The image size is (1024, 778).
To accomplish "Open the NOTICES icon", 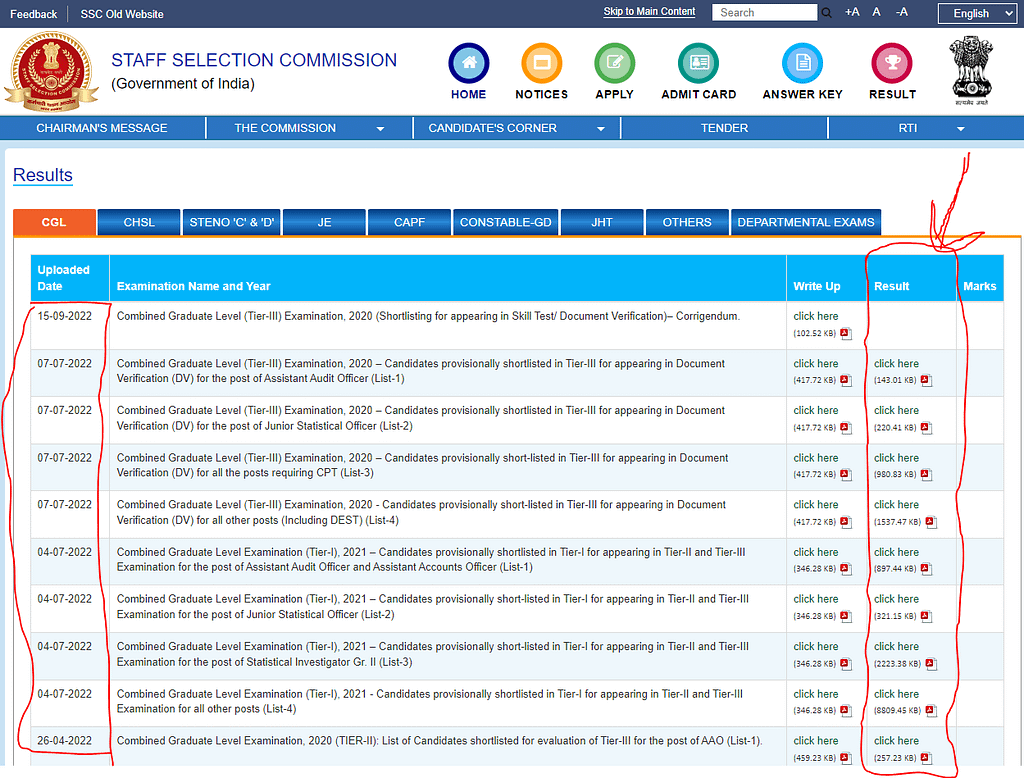I will point(541,63).
